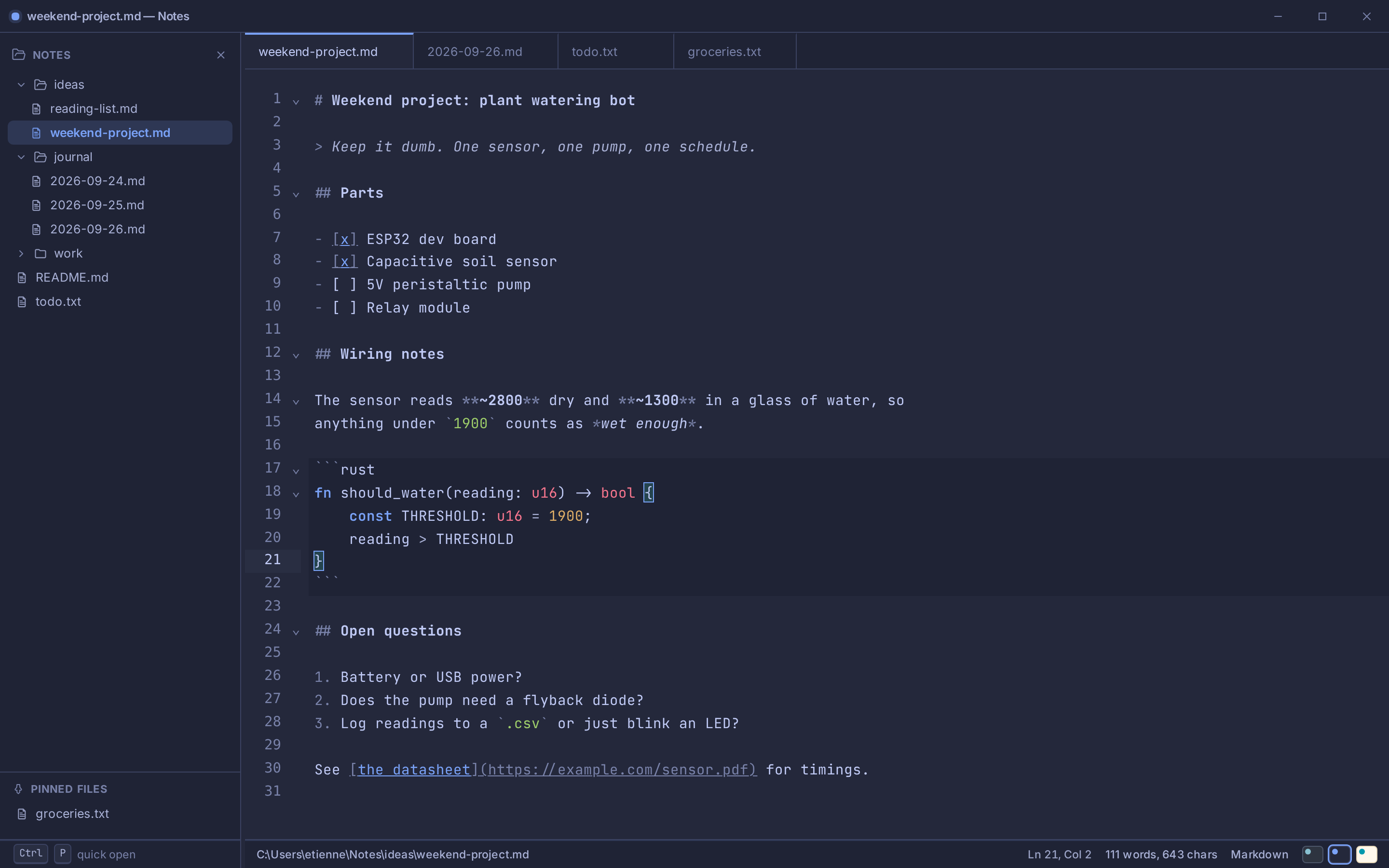Click file icon beside weekend-project.md in tree
The image size is (1389, 868).
(x=36, y=133)
